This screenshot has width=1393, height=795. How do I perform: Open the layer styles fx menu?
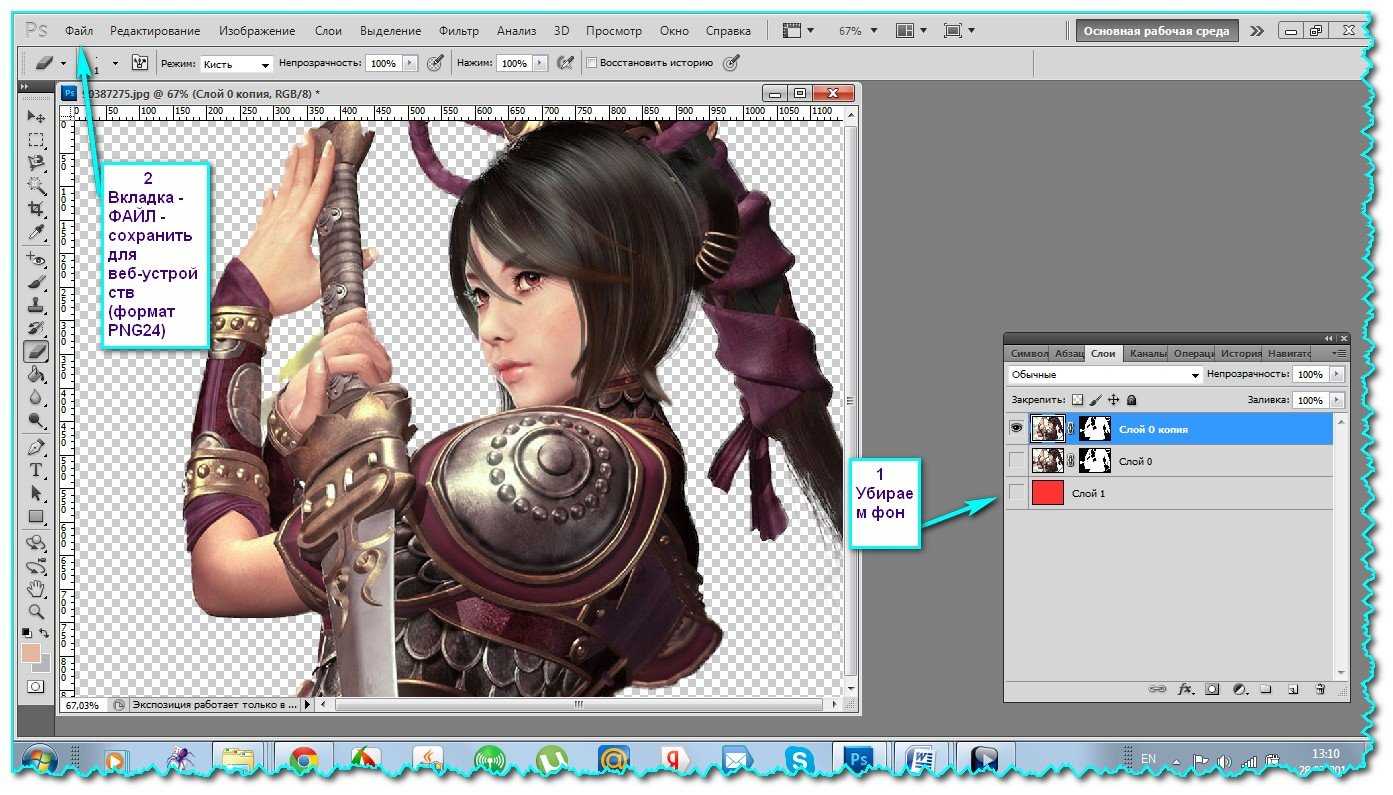[x=1186, y=689]
